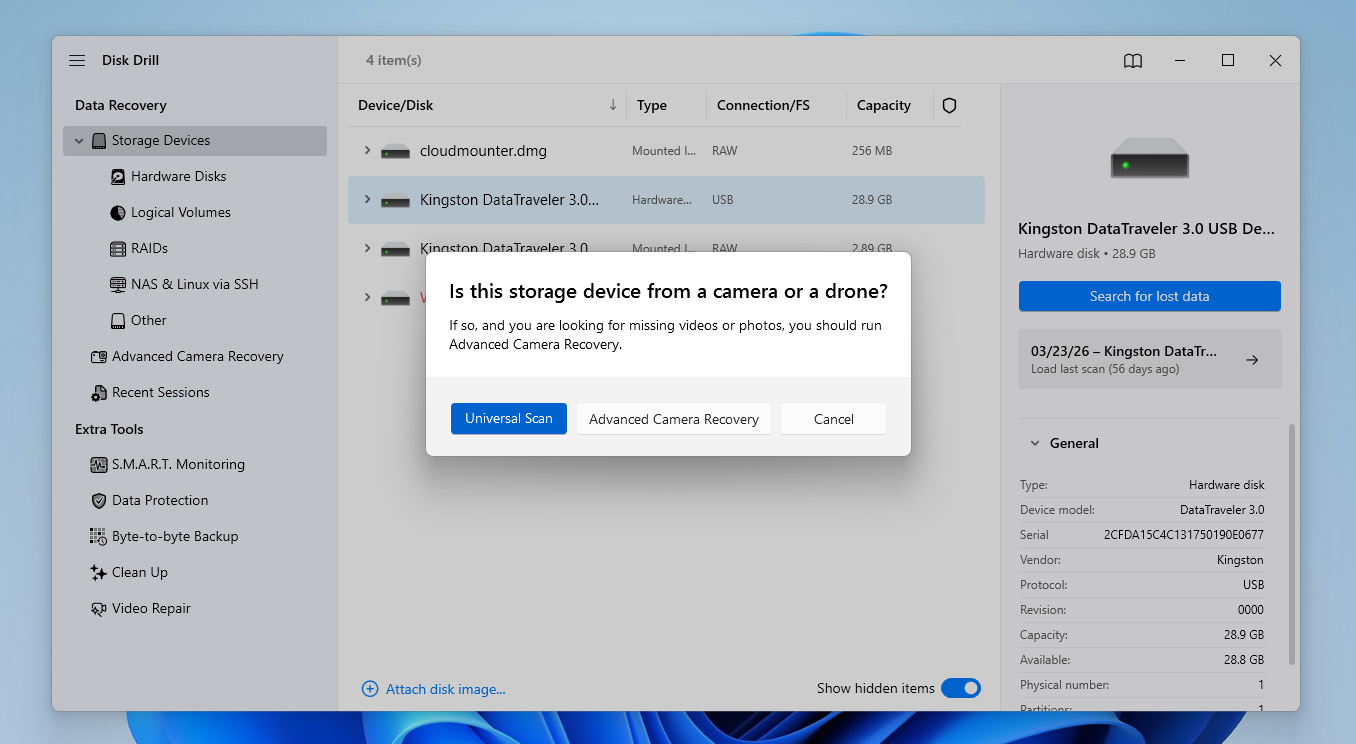1356x744 pixels.
Task: Click the Vendor value Kingston
Action: (1240, 560)
